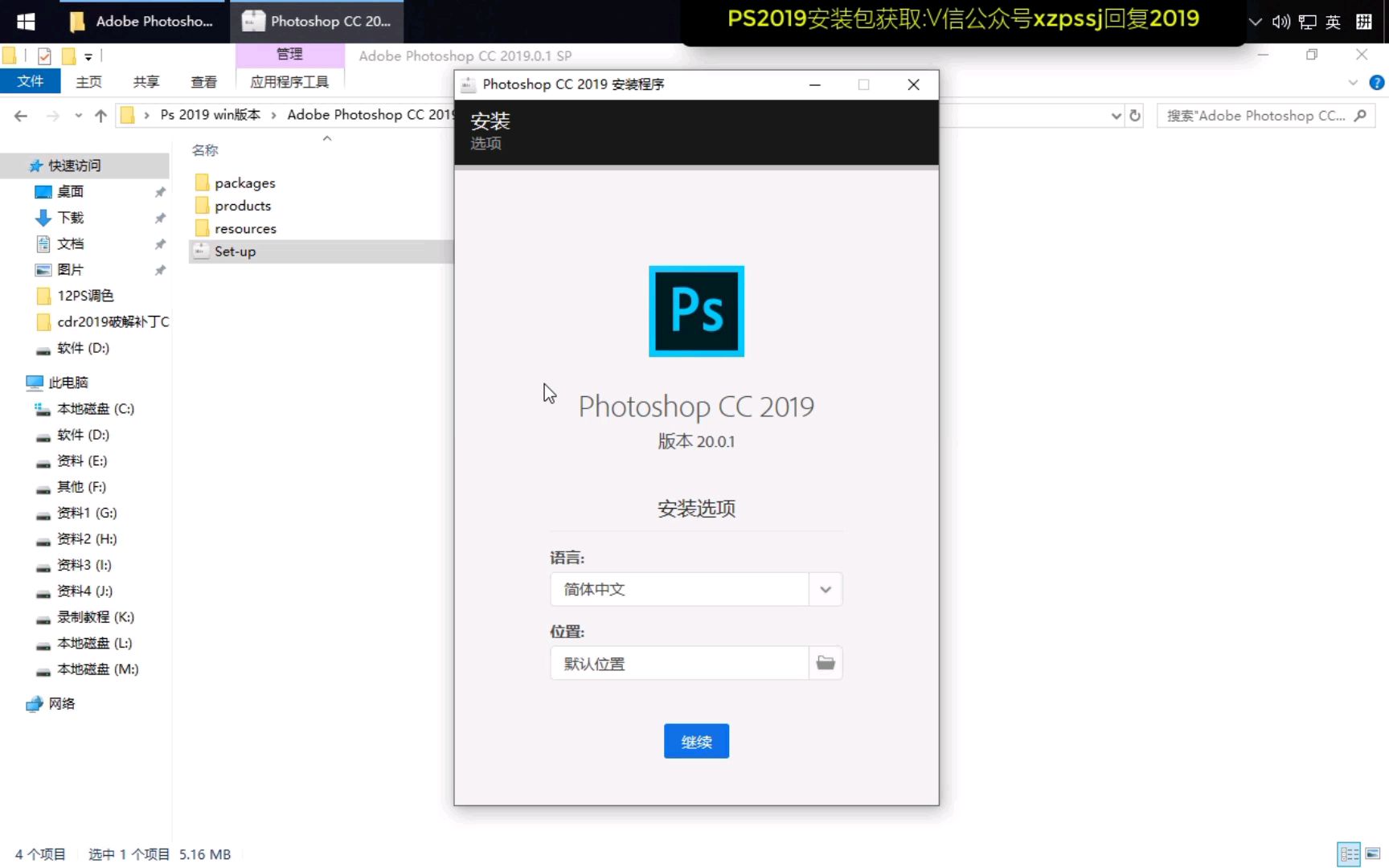Open the IME pad tray icon
Image resolution: width=1389 pixels, height=868 pixels.
[1363, 22]
